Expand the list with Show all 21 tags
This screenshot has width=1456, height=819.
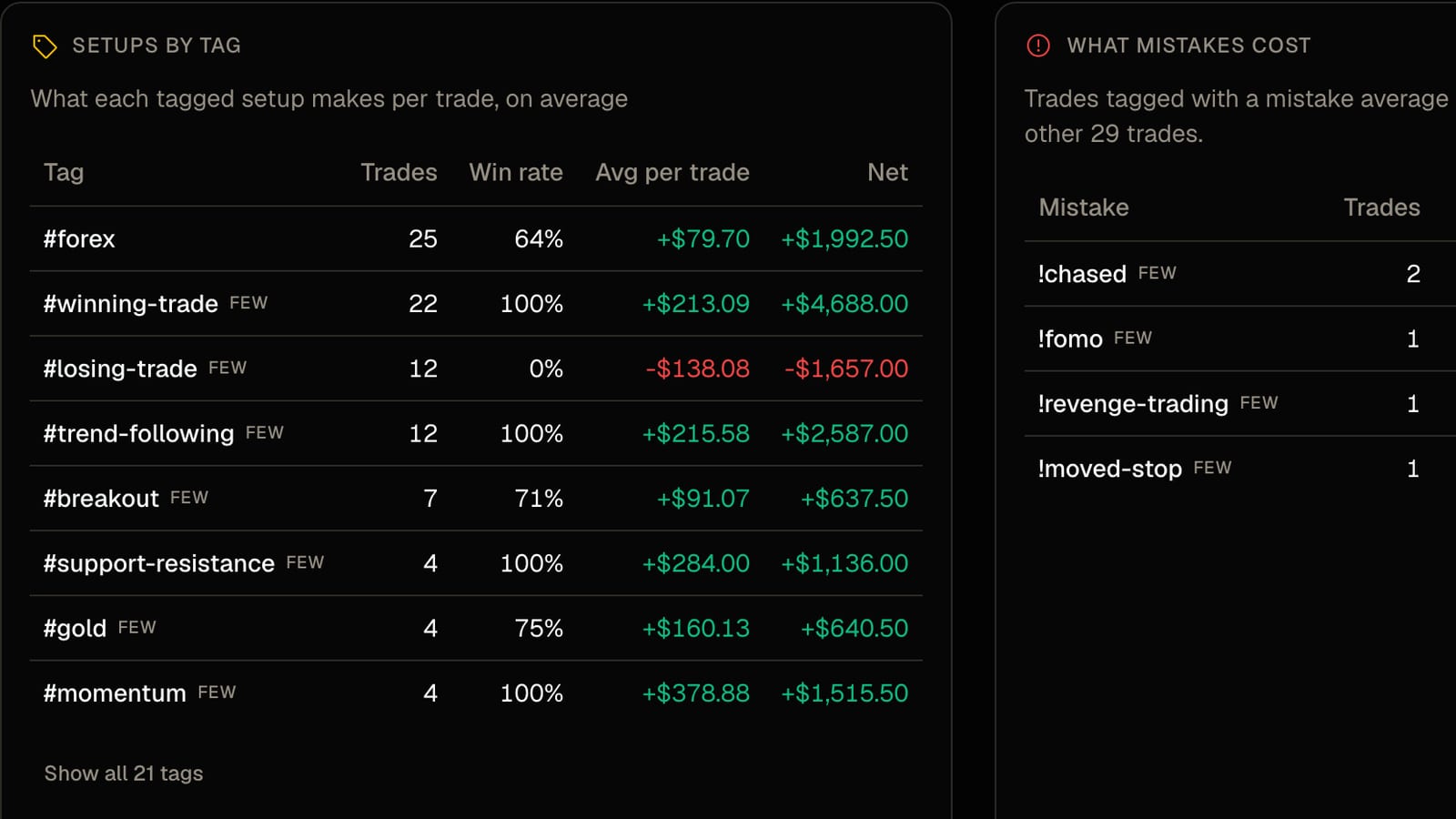click(x=124, y=773)
